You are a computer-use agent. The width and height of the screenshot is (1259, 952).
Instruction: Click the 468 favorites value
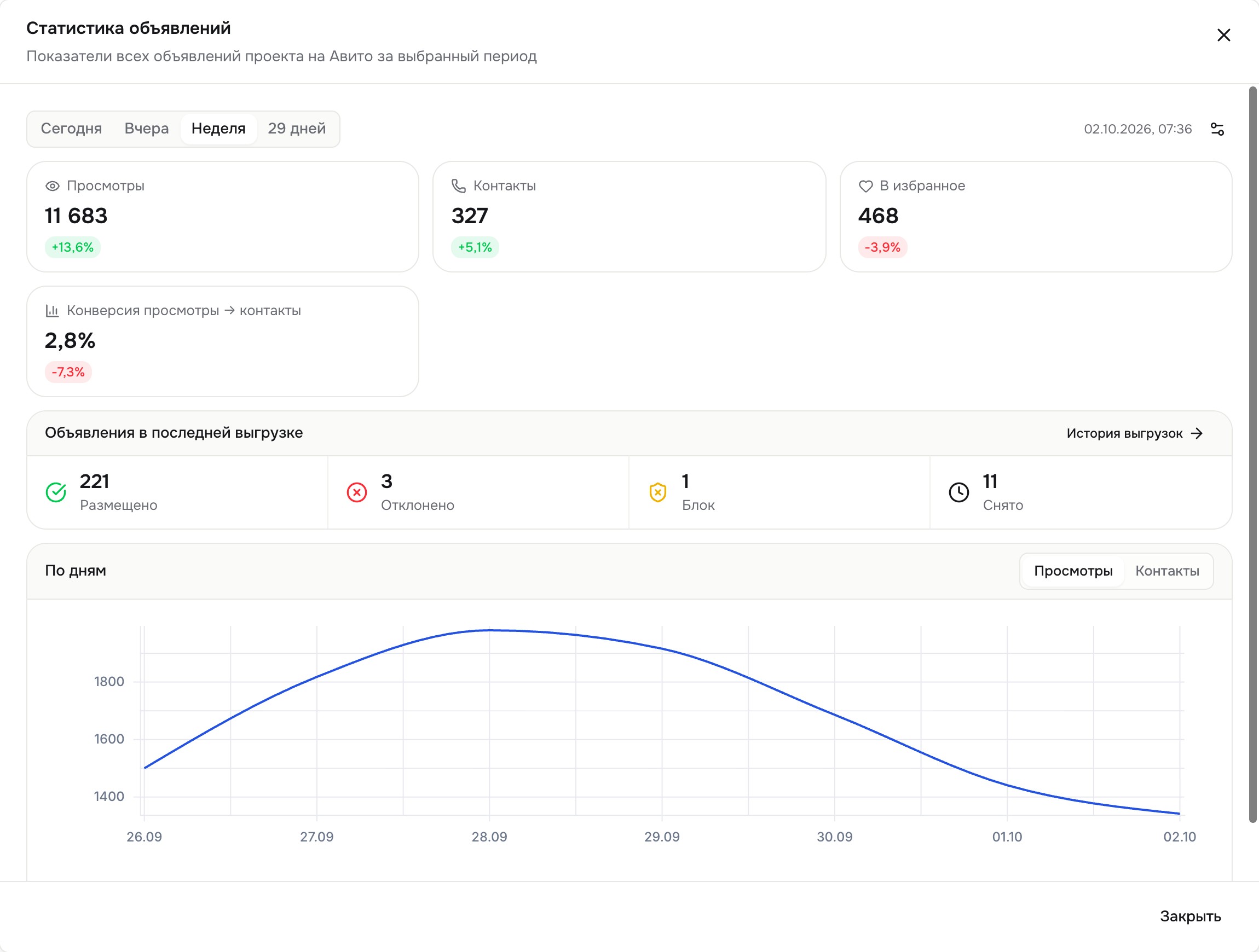click(878, 216)
